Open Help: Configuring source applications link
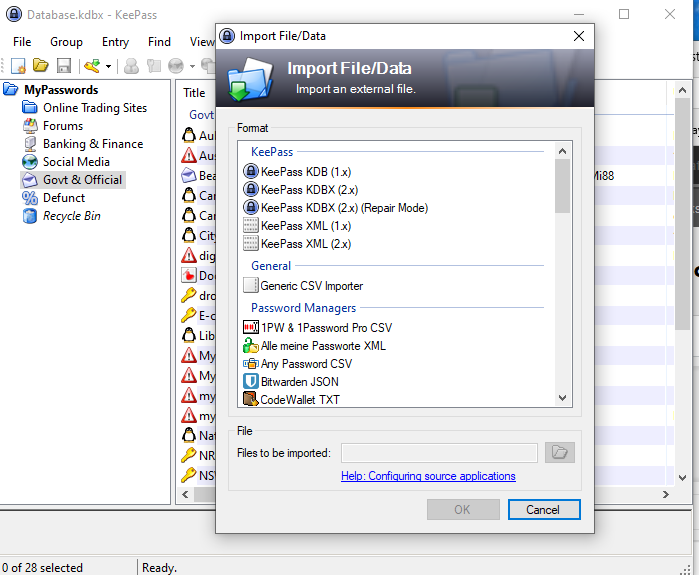 (428, 476)
